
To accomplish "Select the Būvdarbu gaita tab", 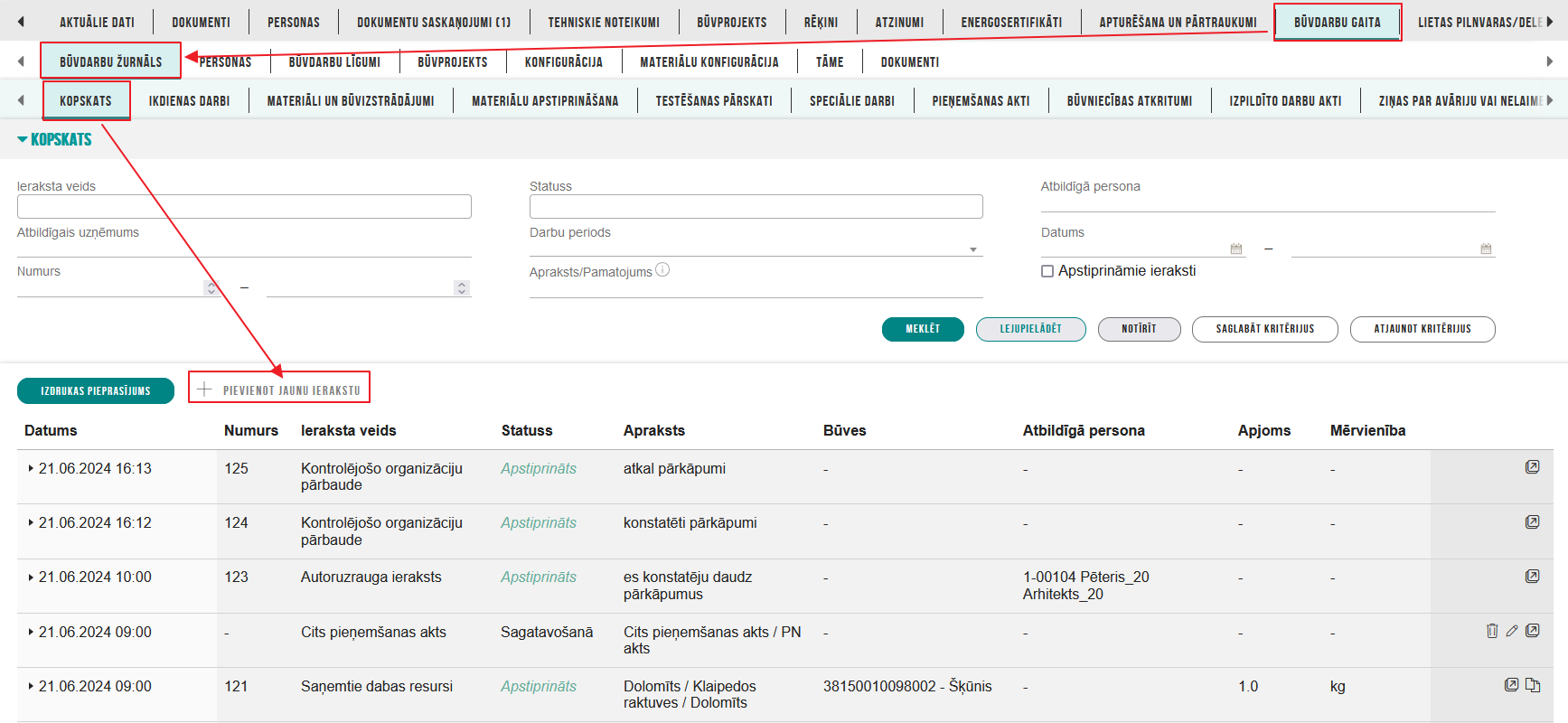I will pos(1338,22).
